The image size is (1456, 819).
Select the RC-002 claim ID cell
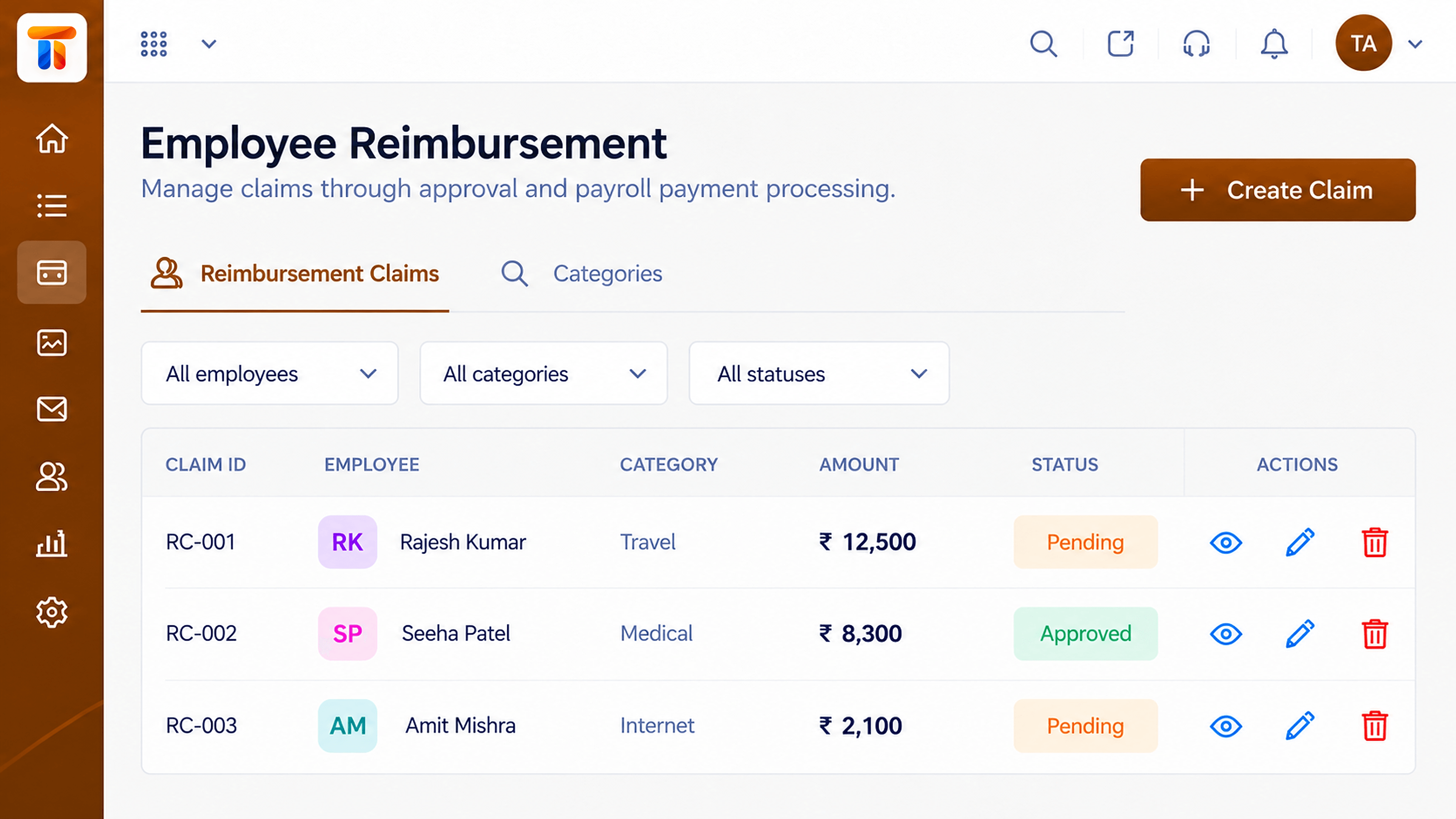click(x=201, y=634)
